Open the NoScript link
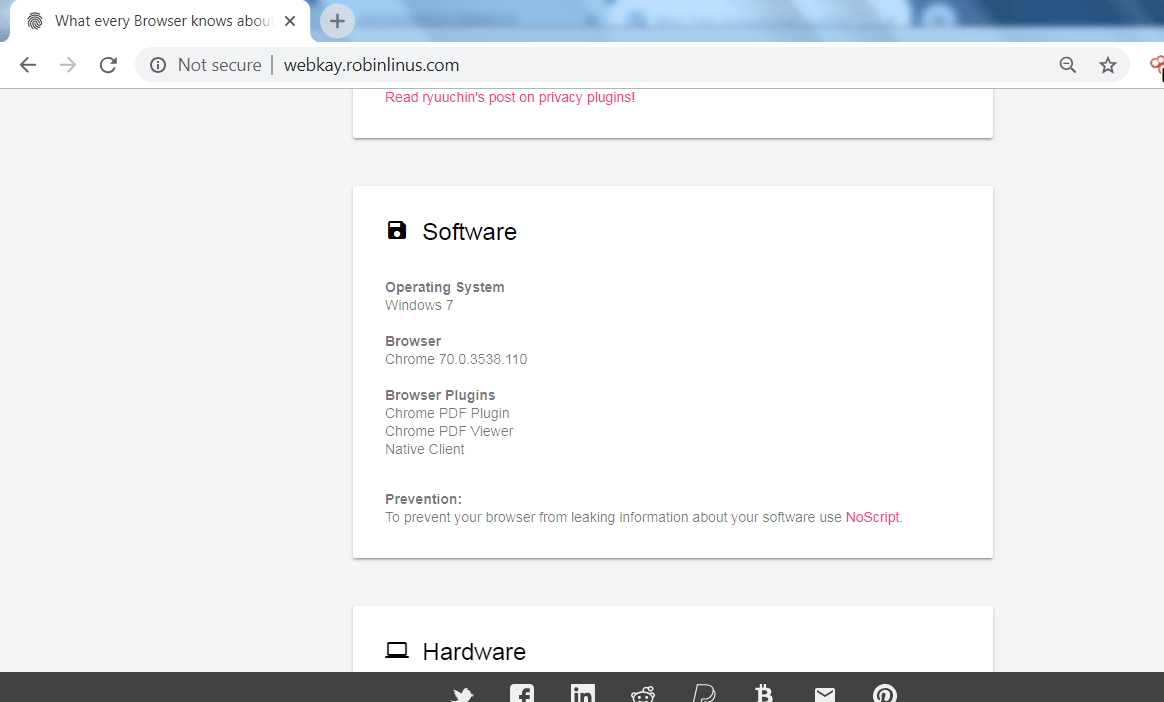Viewport: 1164px width, 702px height. [872, 517]
